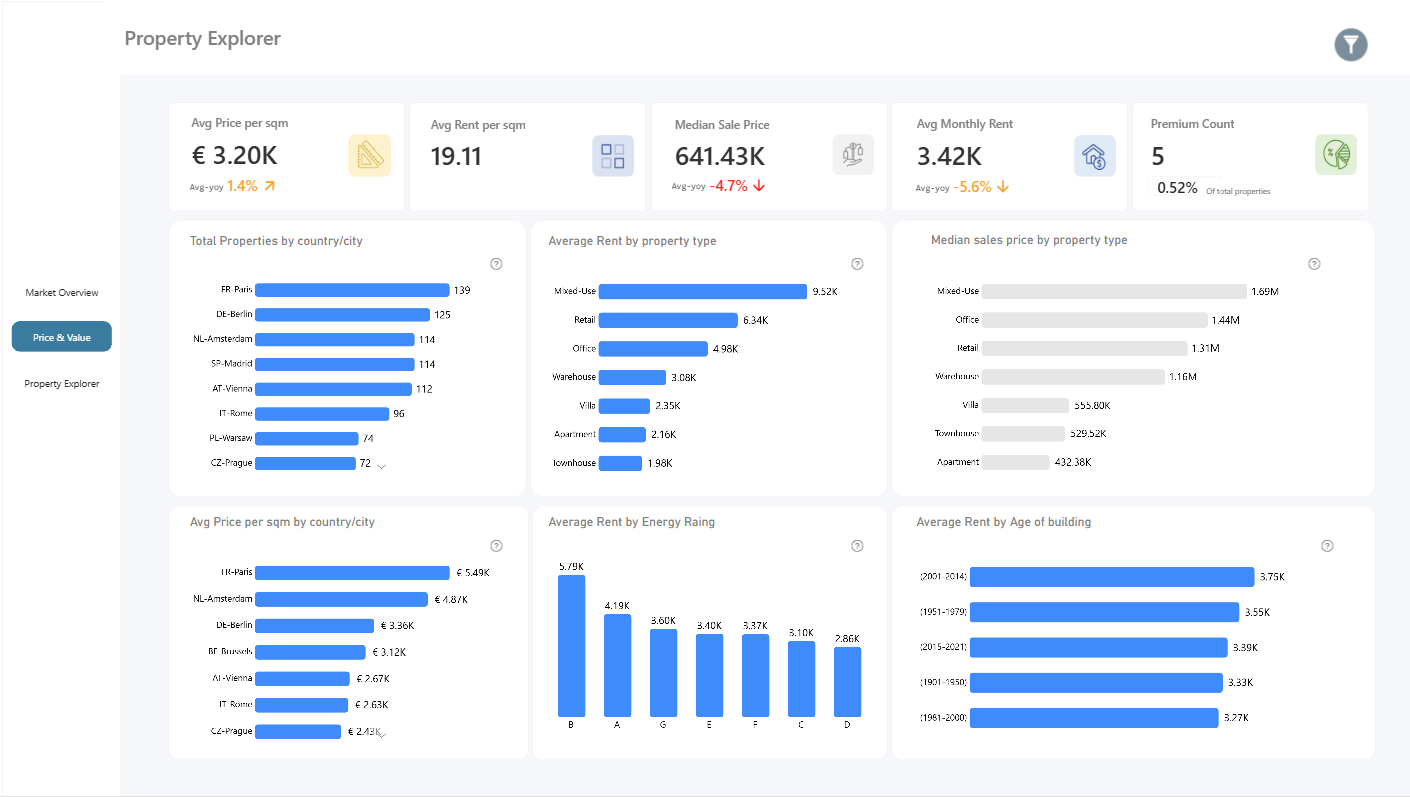Image resolution: width=1410 pixels, height=797 pixels.
Task: Select the Mixed-Use bar in Average Rent chart
Action: (x=702, y=292)
